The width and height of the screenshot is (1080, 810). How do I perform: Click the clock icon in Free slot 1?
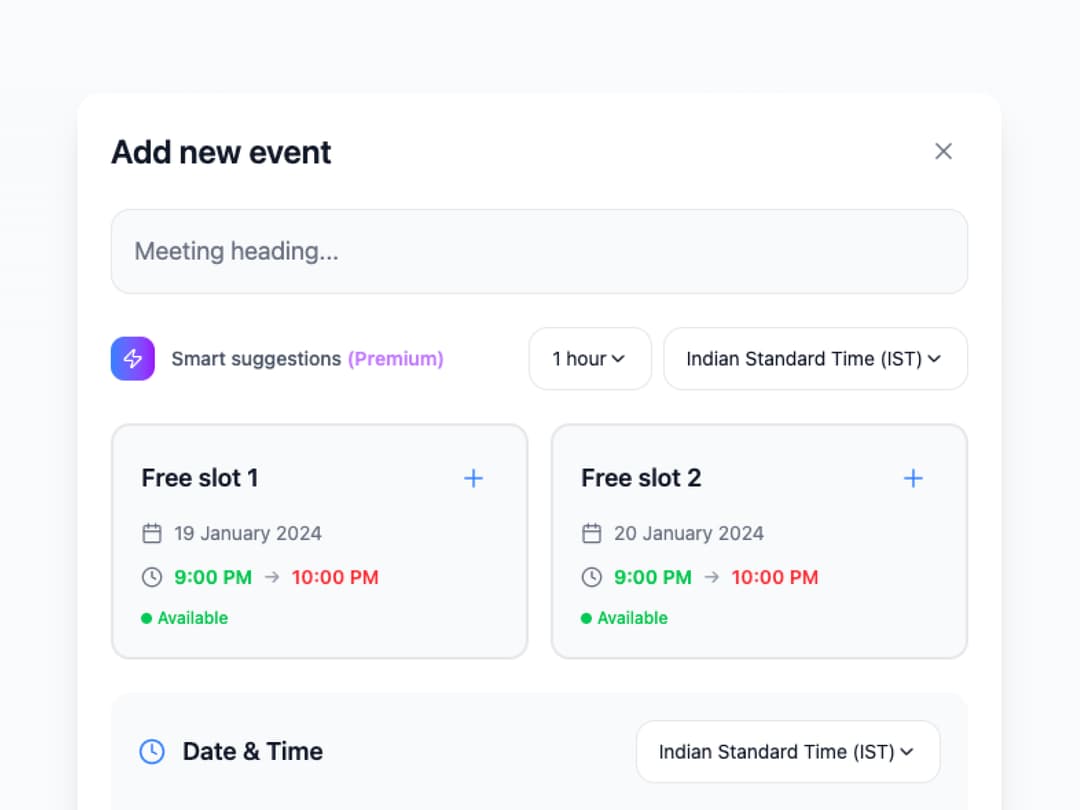pyautogui.click(x=152, y=577)
